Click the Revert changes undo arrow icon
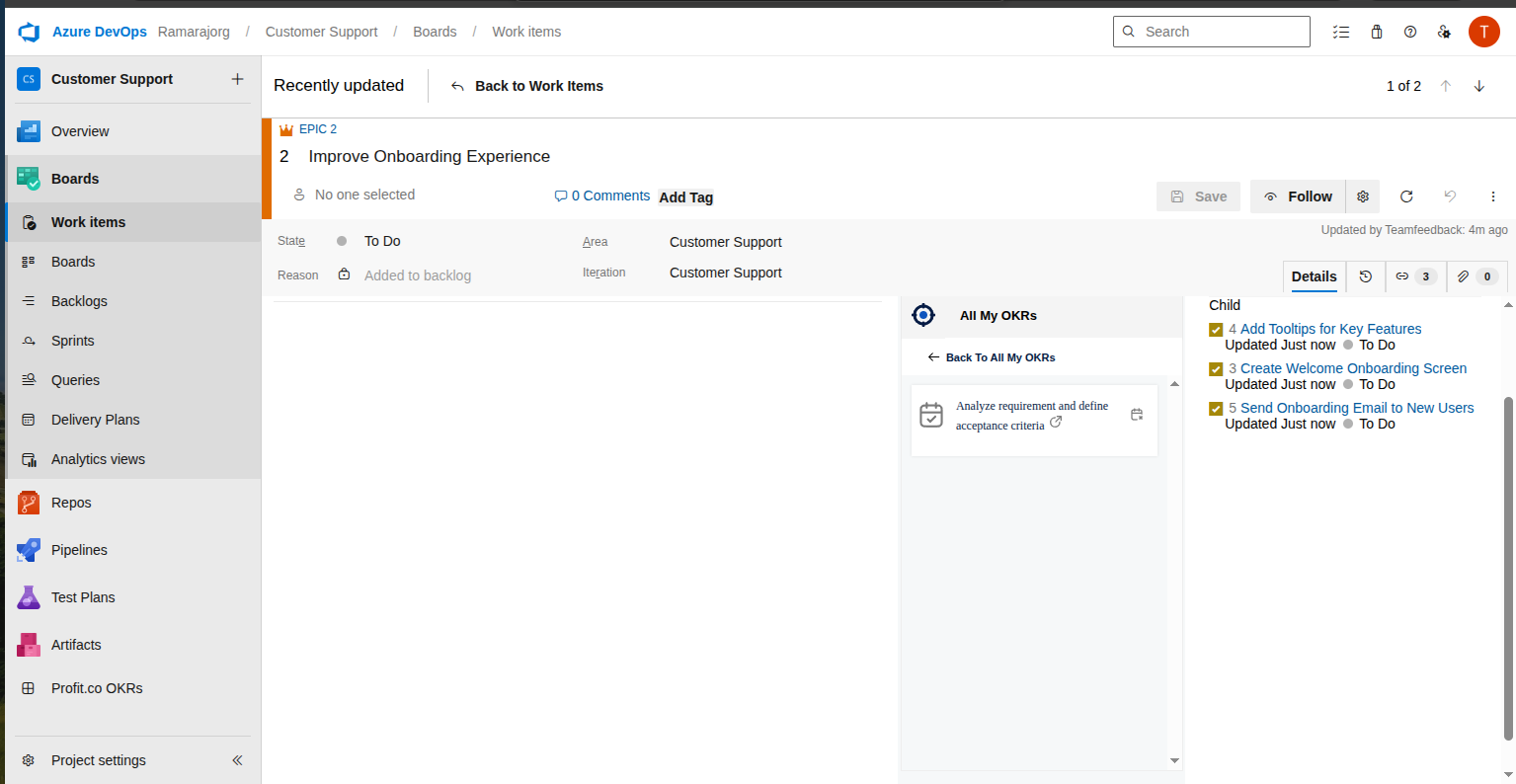The image size is (1516, 784). tap(1450, 196)
